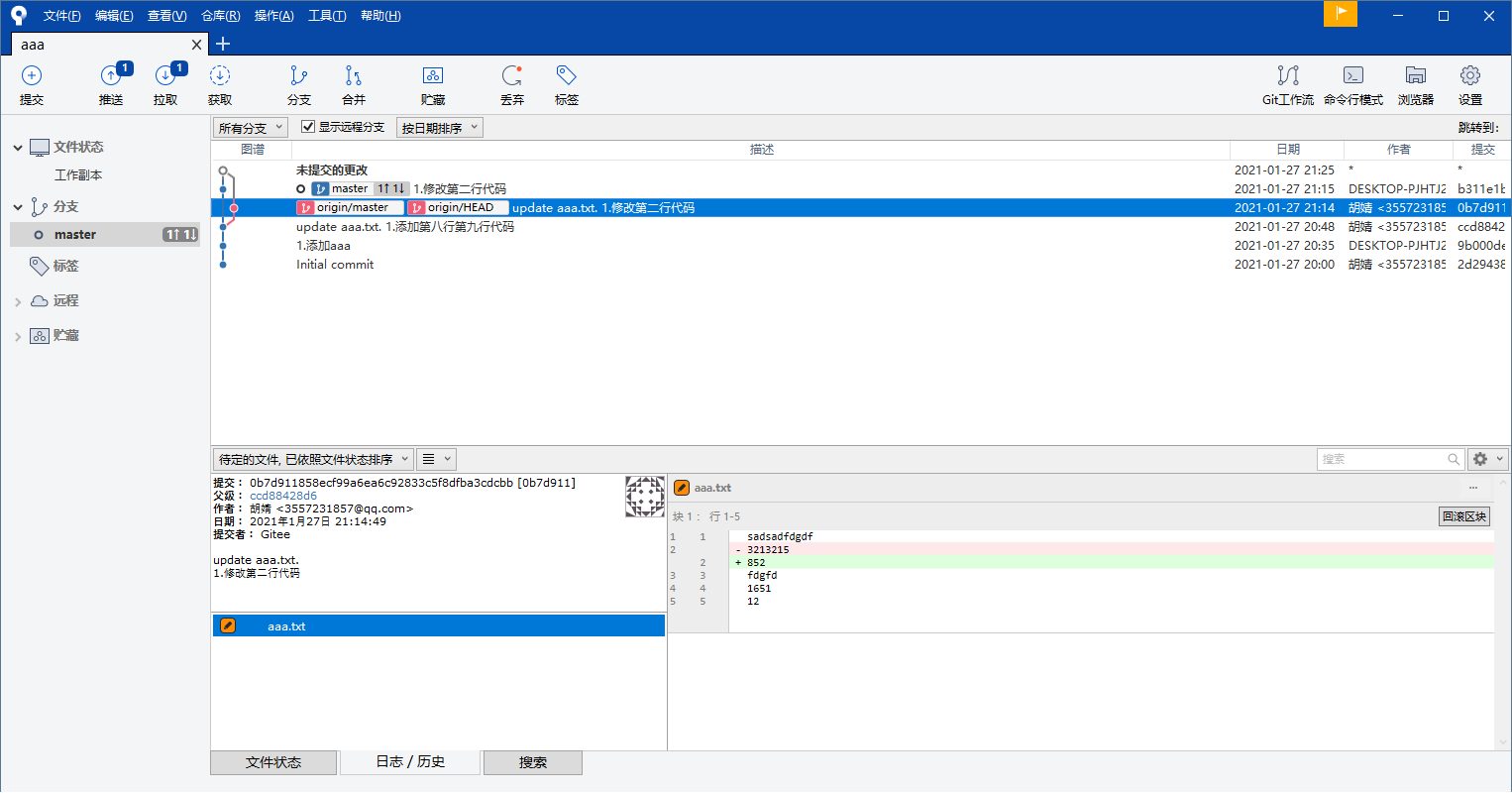Select aaa.txt in changed files list
1512x793 pixels.
pyautogui.click(x=438, y=626)
